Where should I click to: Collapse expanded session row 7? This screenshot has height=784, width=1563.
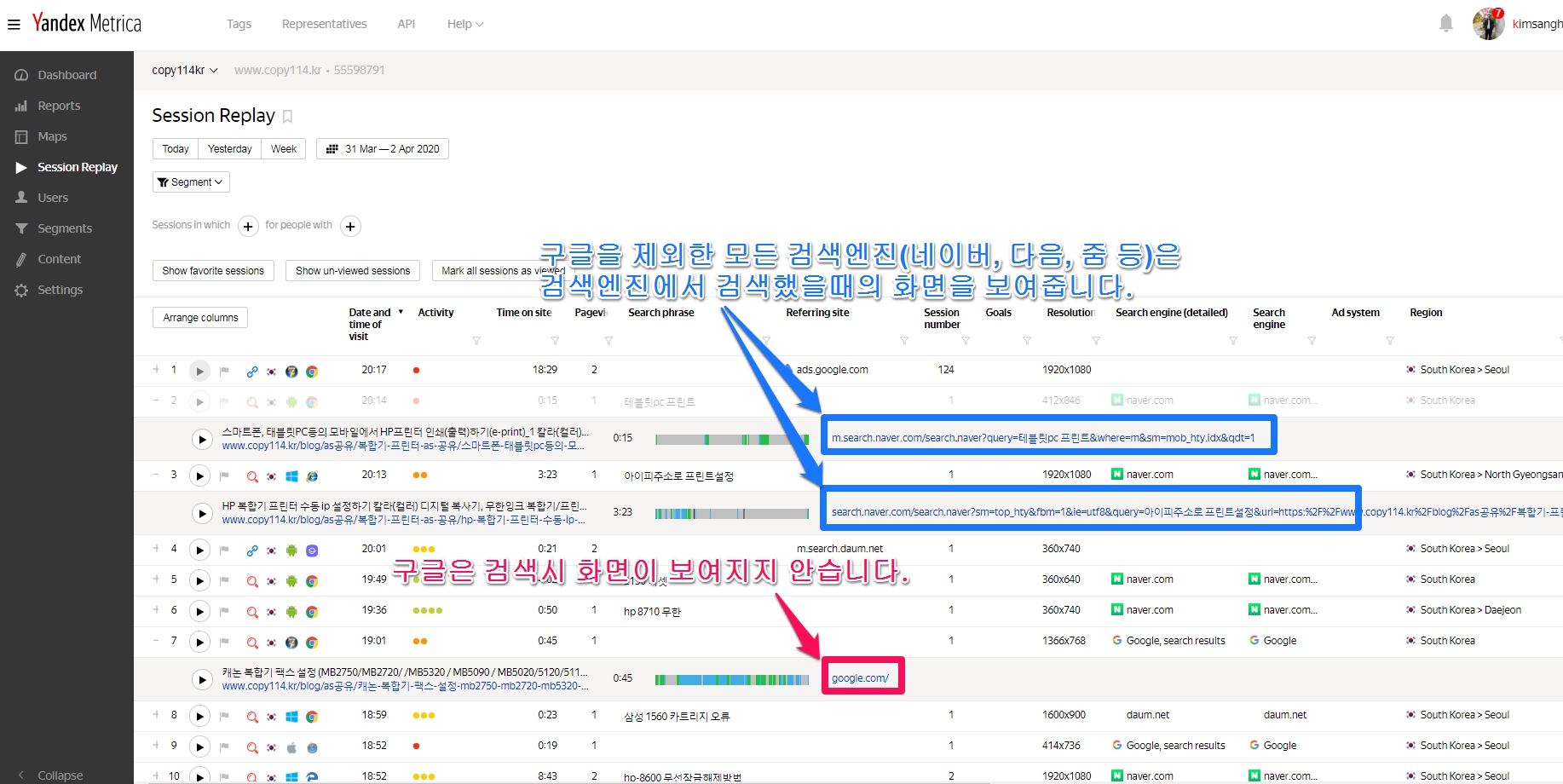(156, 640)
